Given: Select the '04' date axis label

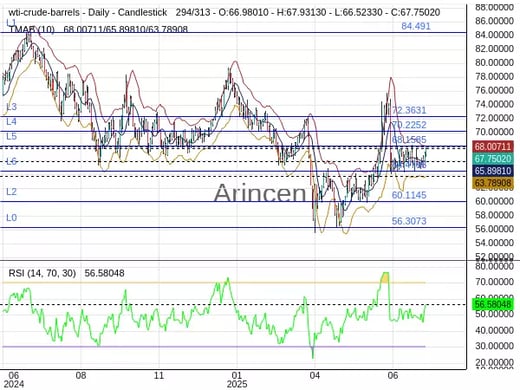Looking at the screenshot, I should pos(315,376).
